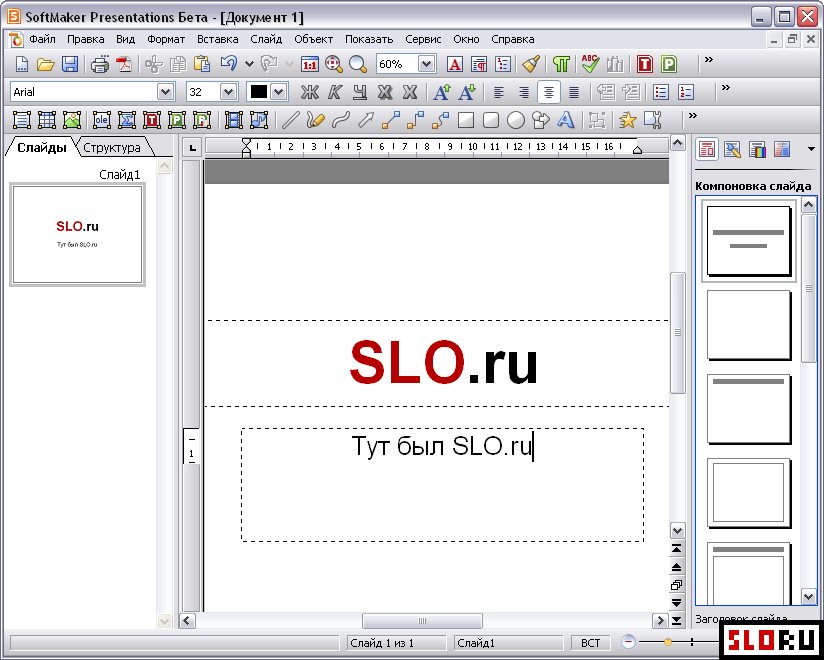The image size is (824, 660).
Task: Set actual size 1:1 zoom
Action: pyautogui.click(x=310, y=64)
